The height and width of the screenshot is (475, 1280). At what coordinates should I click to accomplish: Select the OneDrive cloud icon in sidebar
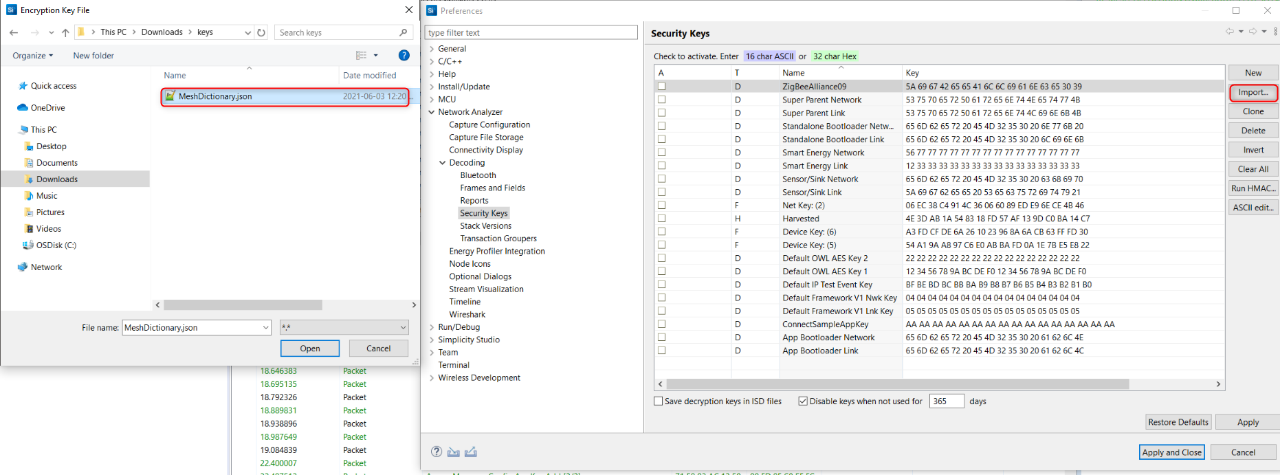coord(23,107)
